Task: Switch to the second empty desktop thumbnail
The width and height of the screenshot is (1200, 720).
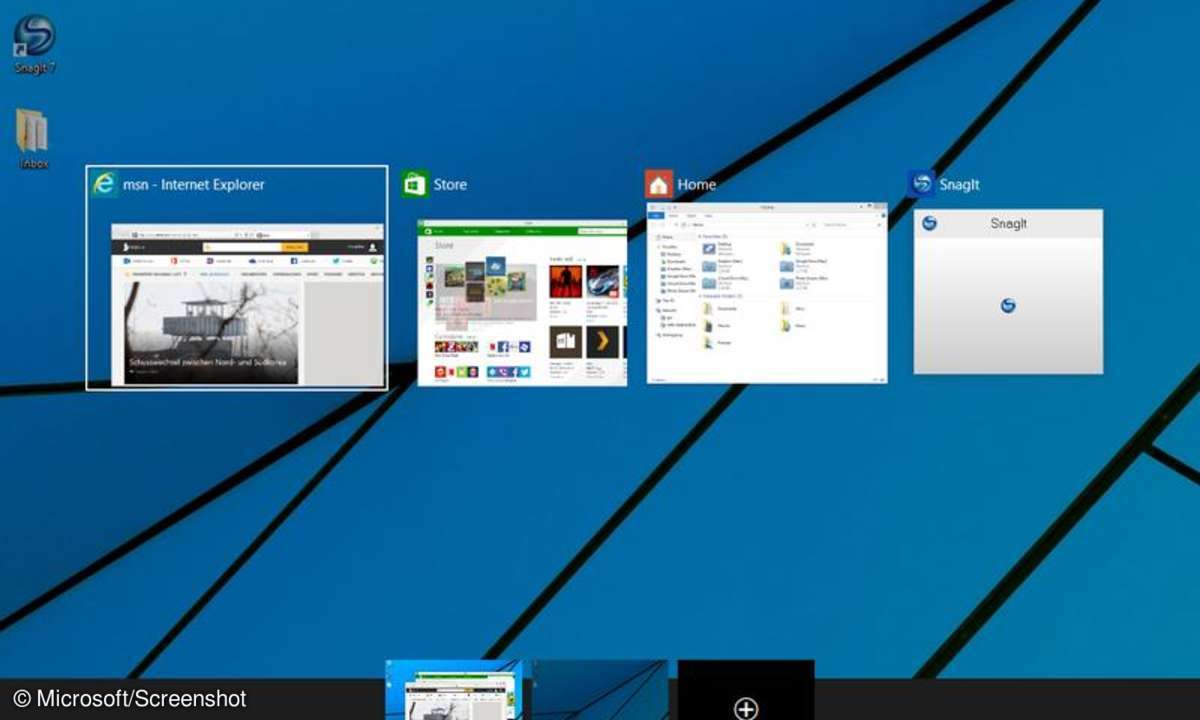Action: click(x=600, y=690)
